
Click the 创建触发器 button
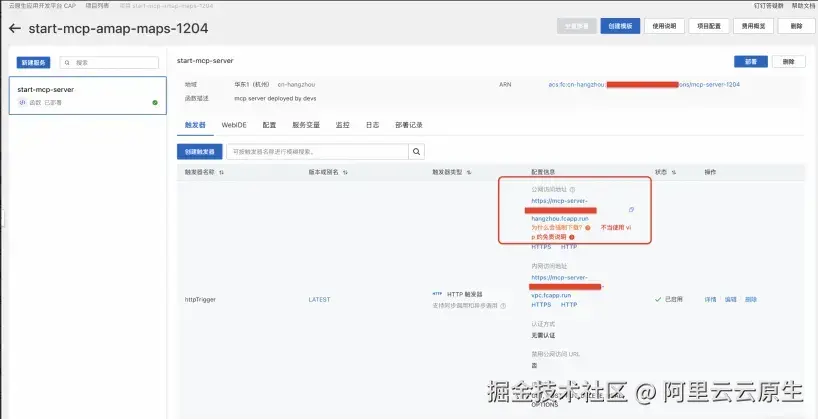pyautogui.click(x=200, y=152)
